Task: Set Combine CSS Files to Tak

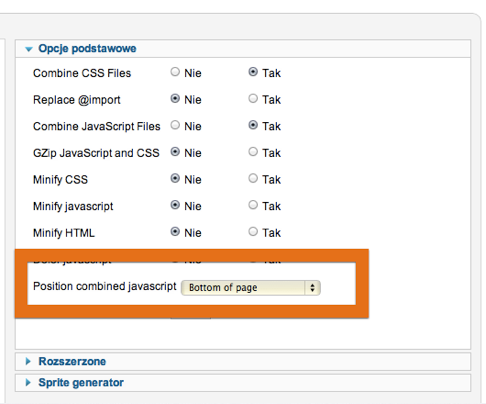Action: (x=253, y=72)
